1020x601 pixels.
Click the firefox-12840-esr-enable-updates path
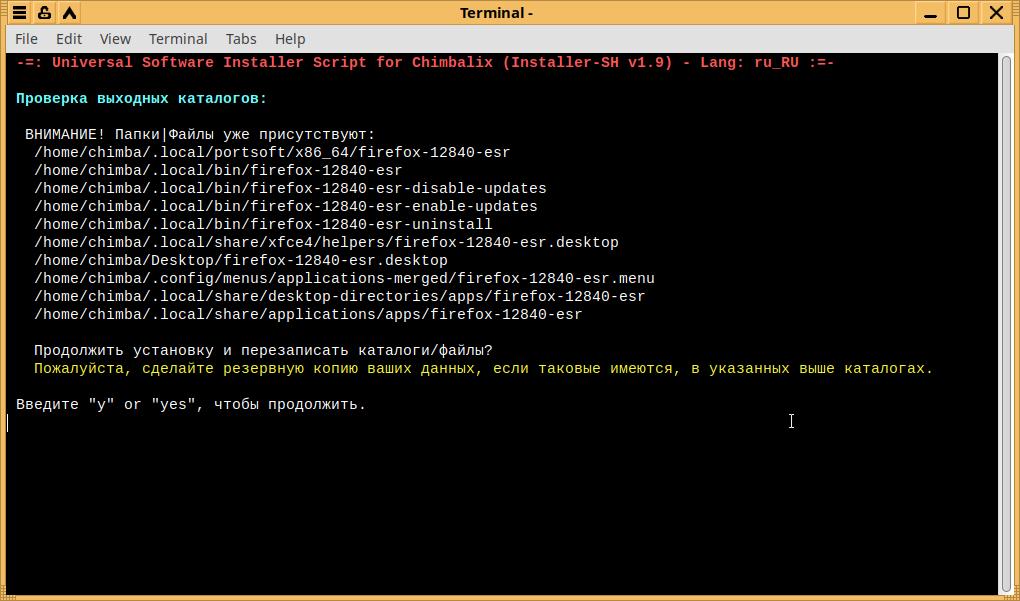(x=286, y=206)
